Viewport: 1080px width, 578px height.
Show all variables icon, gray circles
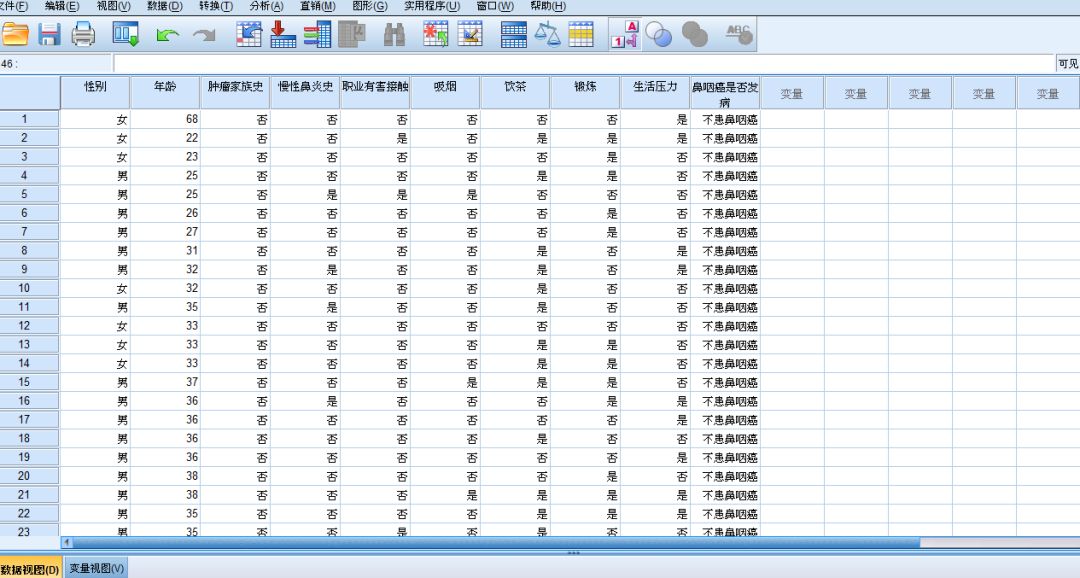click(694, 34)
